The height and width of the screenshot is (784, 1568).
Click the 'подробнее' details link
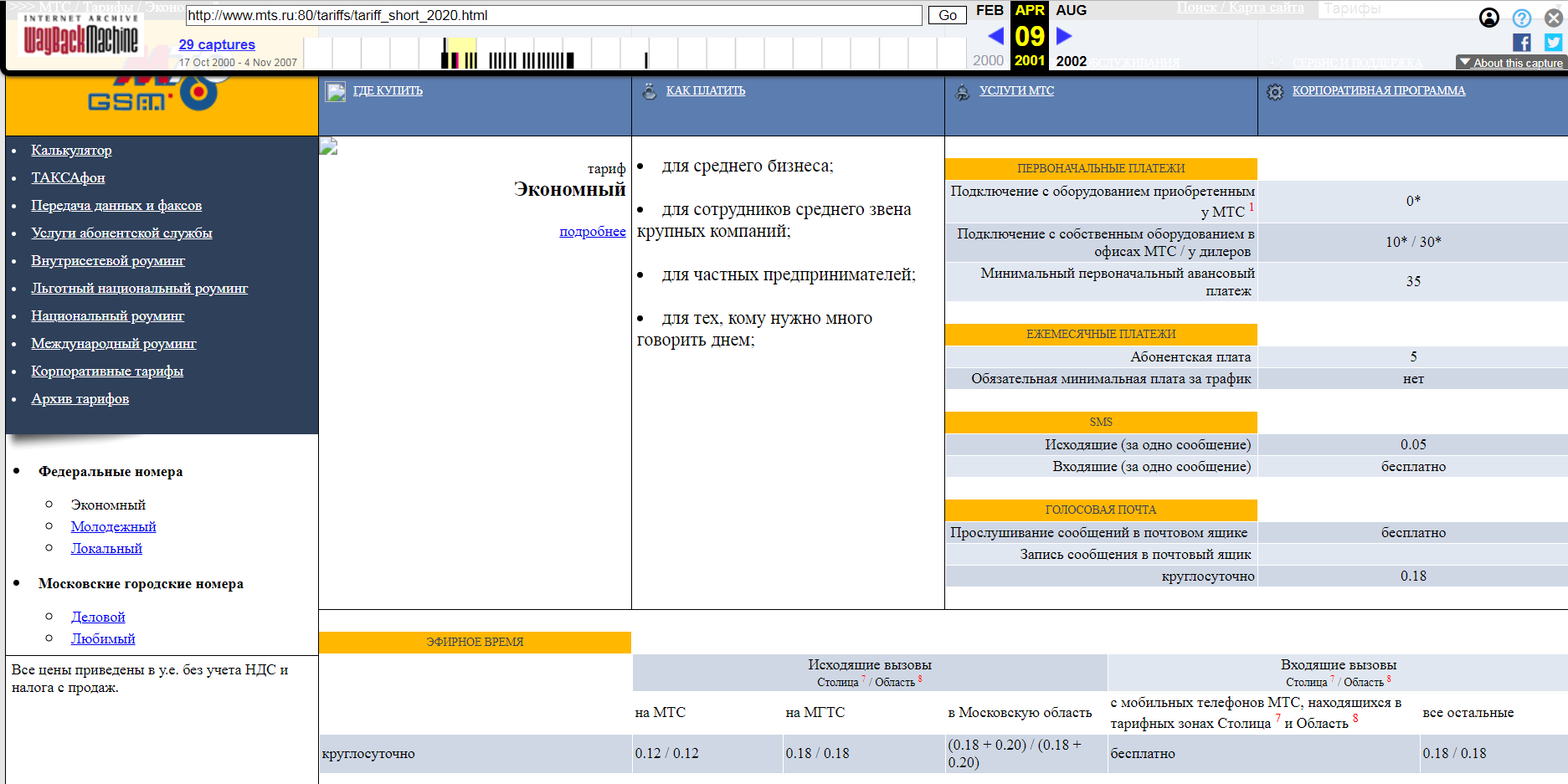tap(593, 231)
